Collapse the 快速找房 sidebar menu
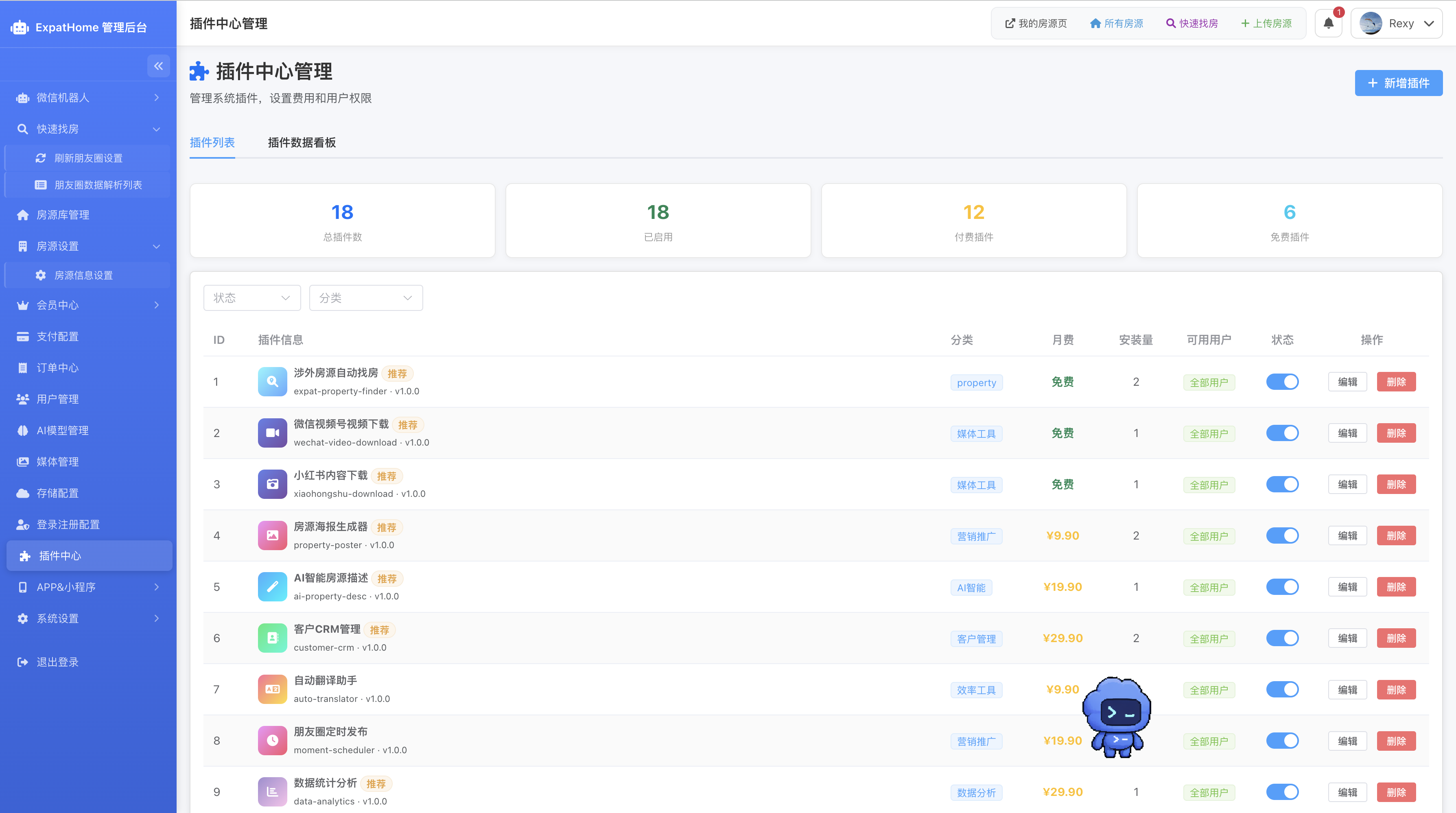This screenshot has height=813, width=1456. [88, 129]
